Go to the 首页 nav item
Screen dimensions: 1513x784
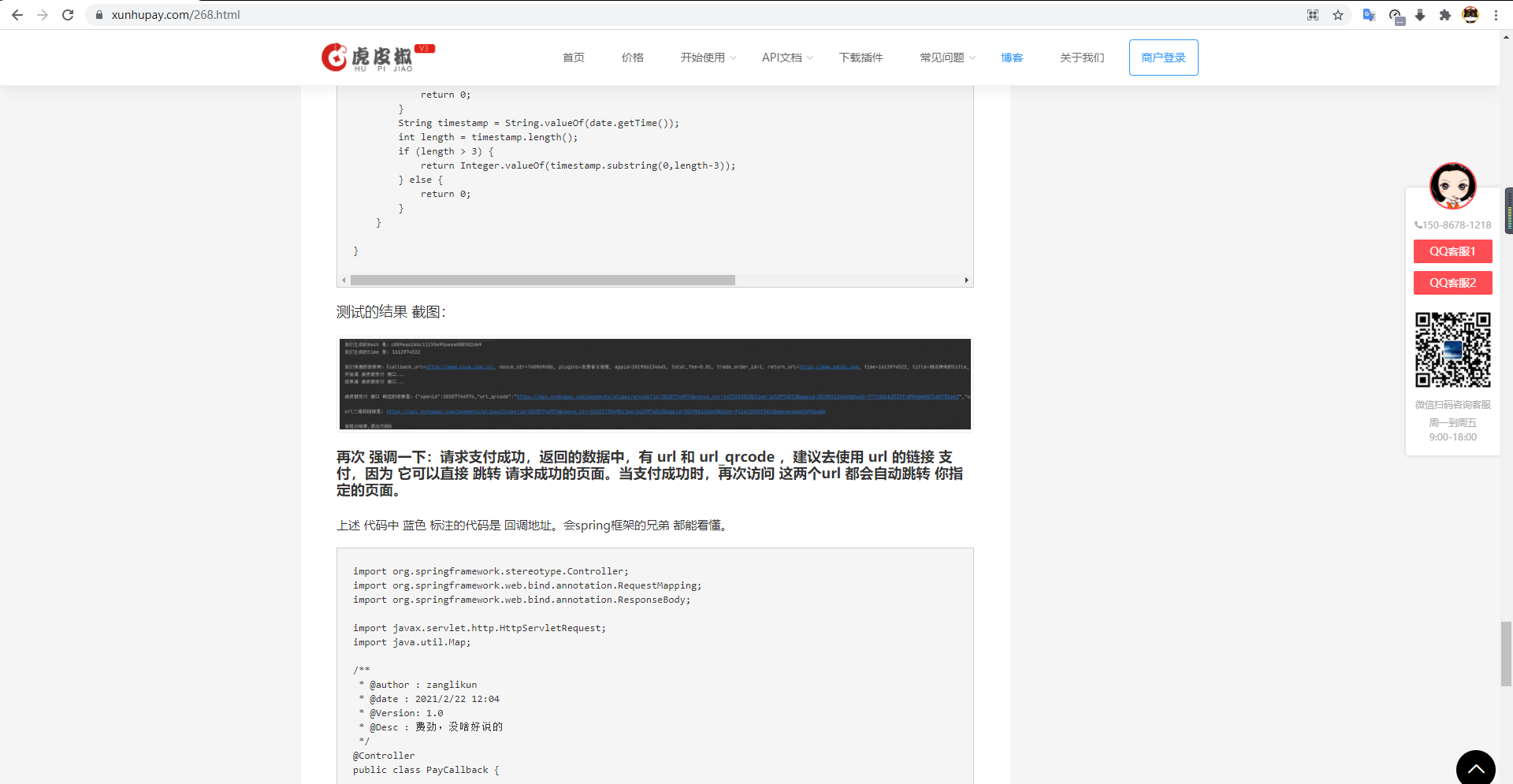point(574,58)
